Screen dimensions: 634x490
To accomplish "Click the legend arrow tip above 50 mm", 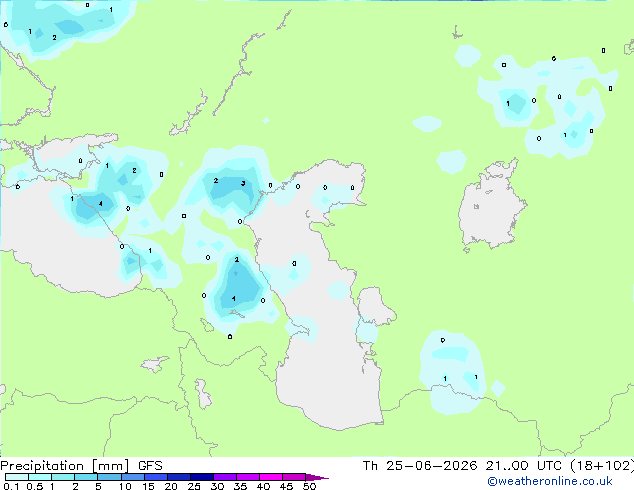I will [x=317, y=477].
